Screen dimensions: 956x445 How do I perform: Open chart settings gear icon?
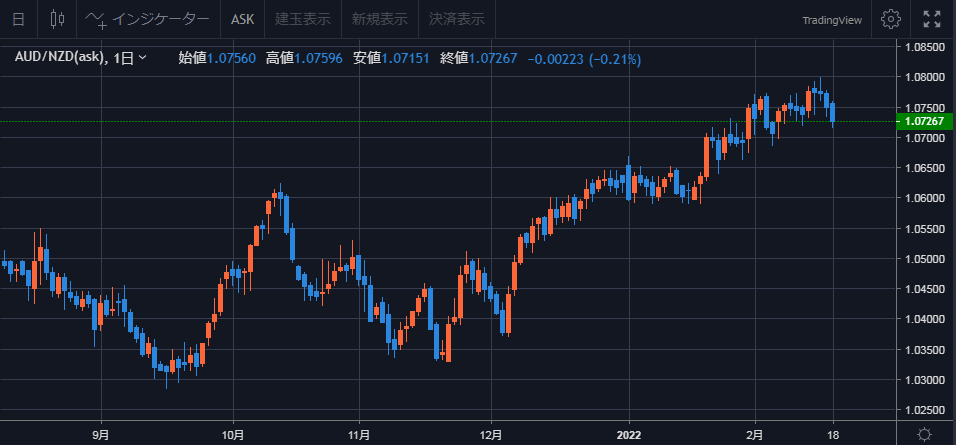(x=891, y=19)
